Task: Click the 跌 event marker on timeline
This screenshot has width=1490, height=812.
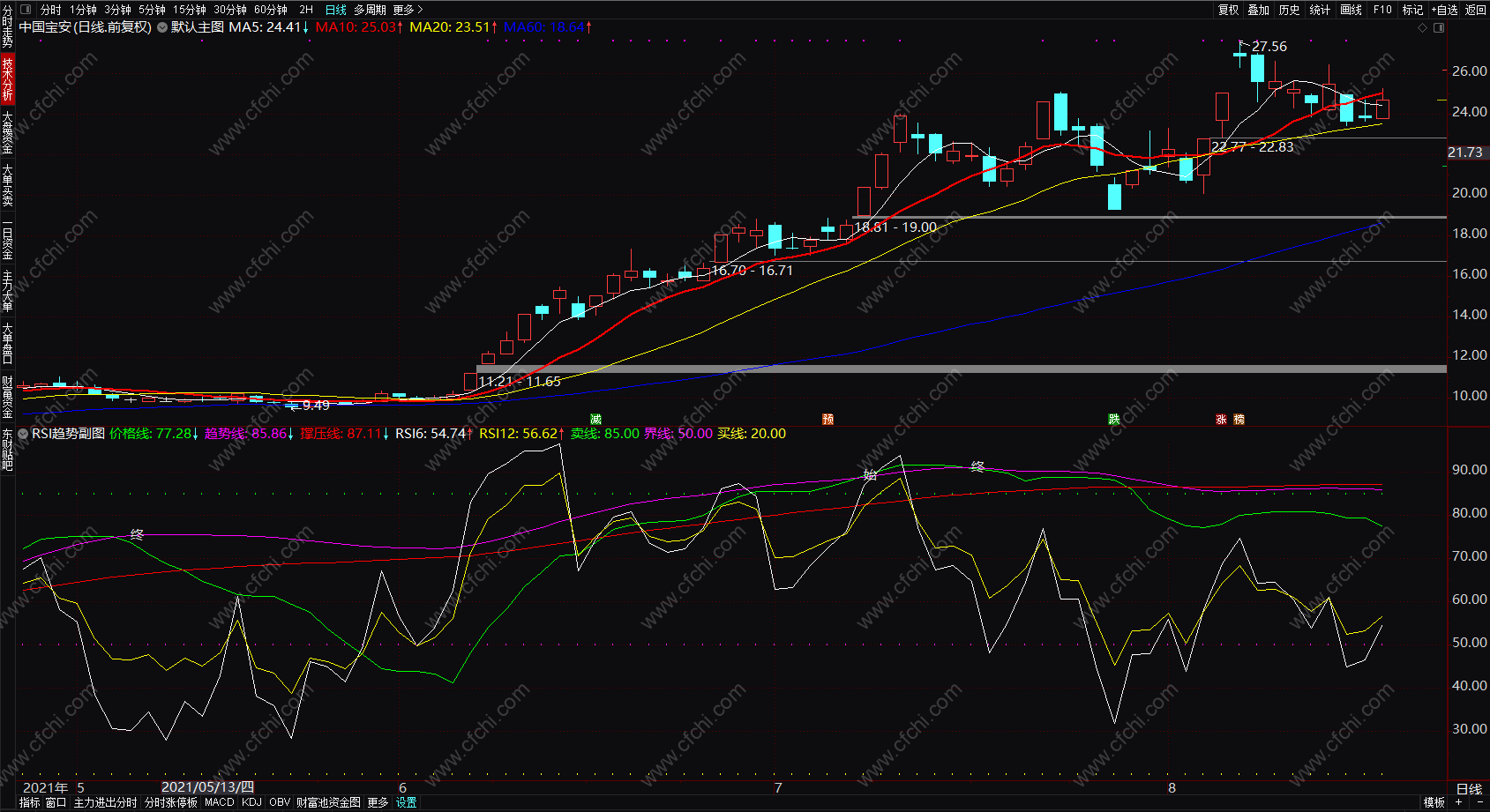Action: coord(1114,420)
